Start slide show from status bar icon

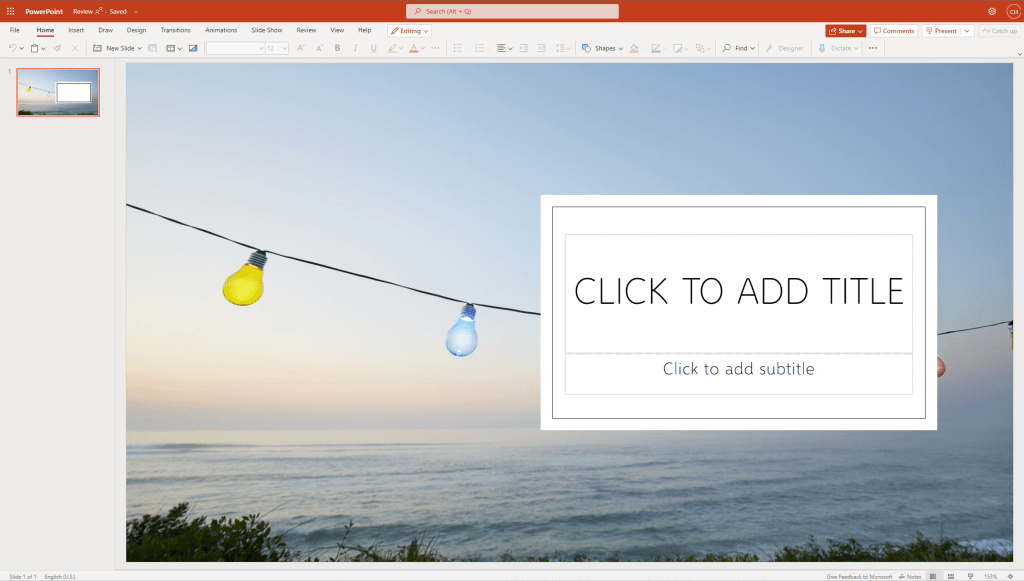coord(970,576)
